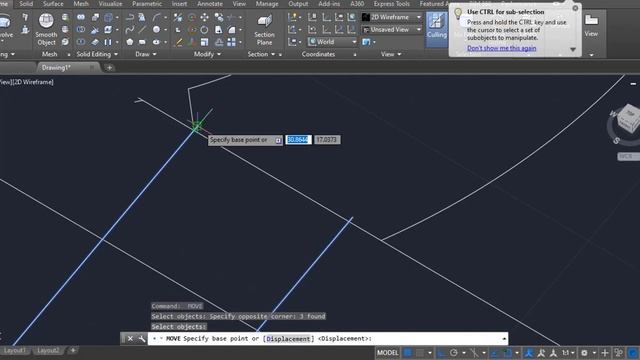
Task: Click the Solid Union icon
Action: [81, 17]
